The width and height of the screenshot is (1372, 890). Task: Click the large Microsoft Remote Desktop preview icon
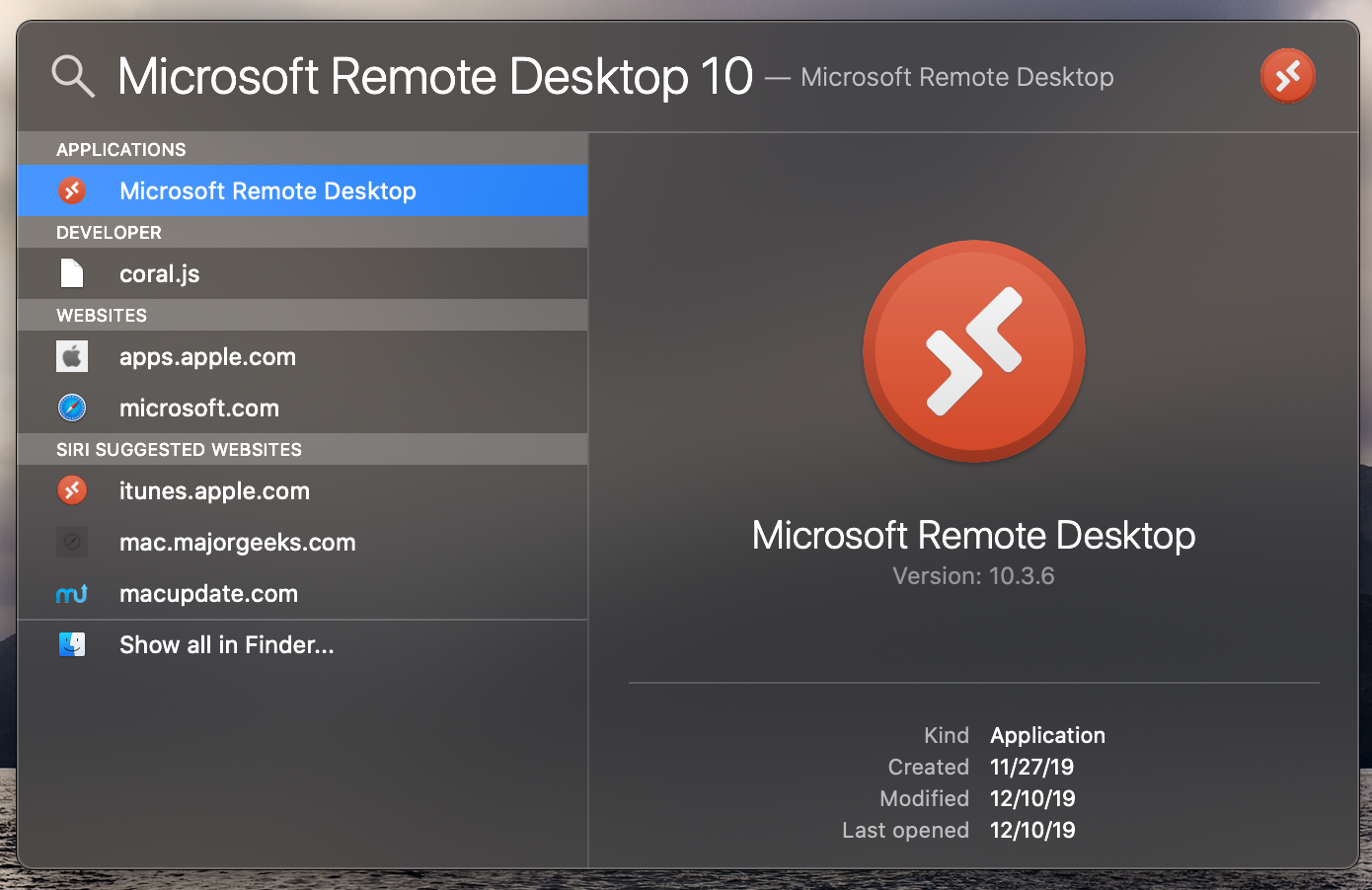[974, 351]
